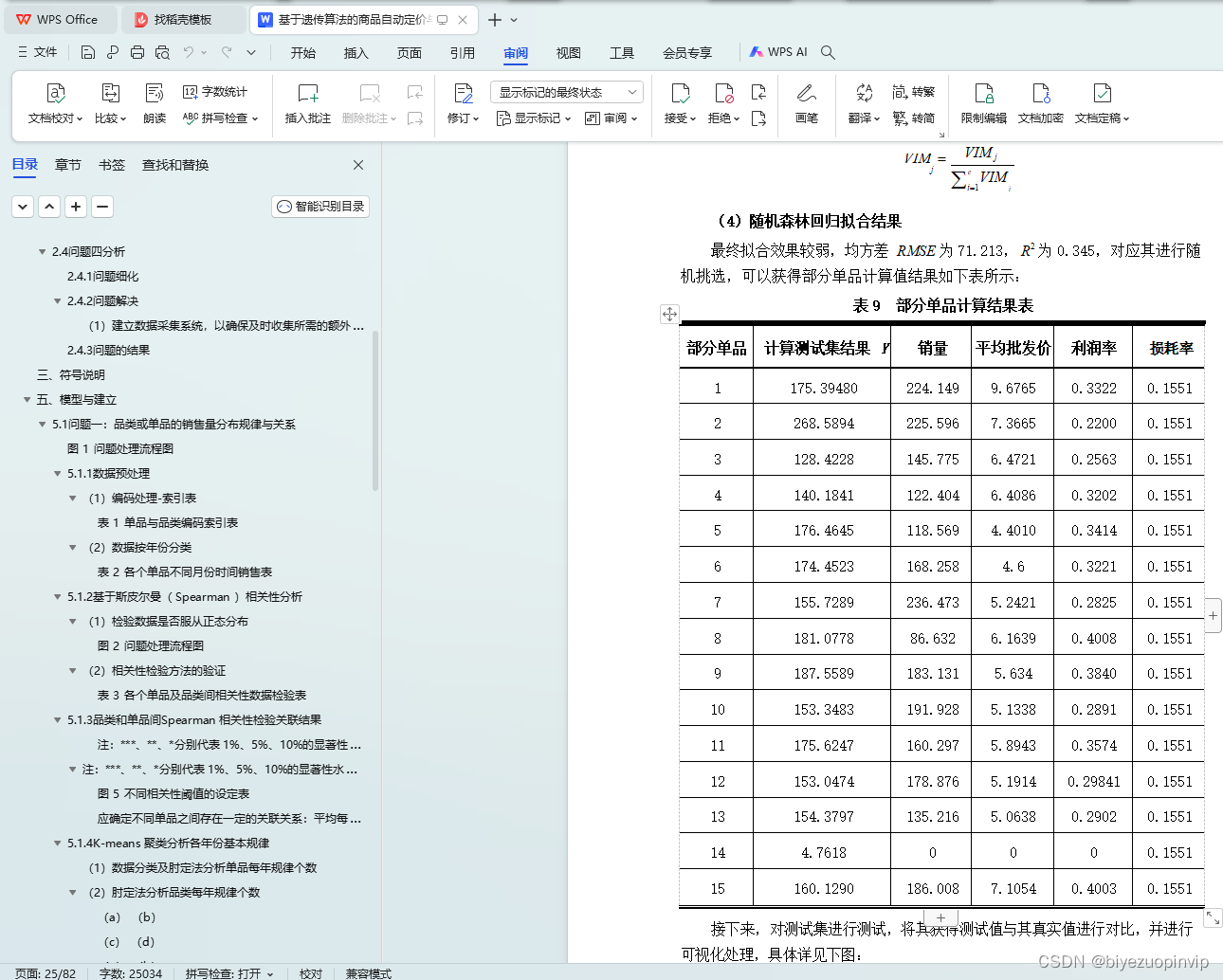Click the 拒绝 reject change icon
Screen dimensions: 1223x980
point(724,93)
